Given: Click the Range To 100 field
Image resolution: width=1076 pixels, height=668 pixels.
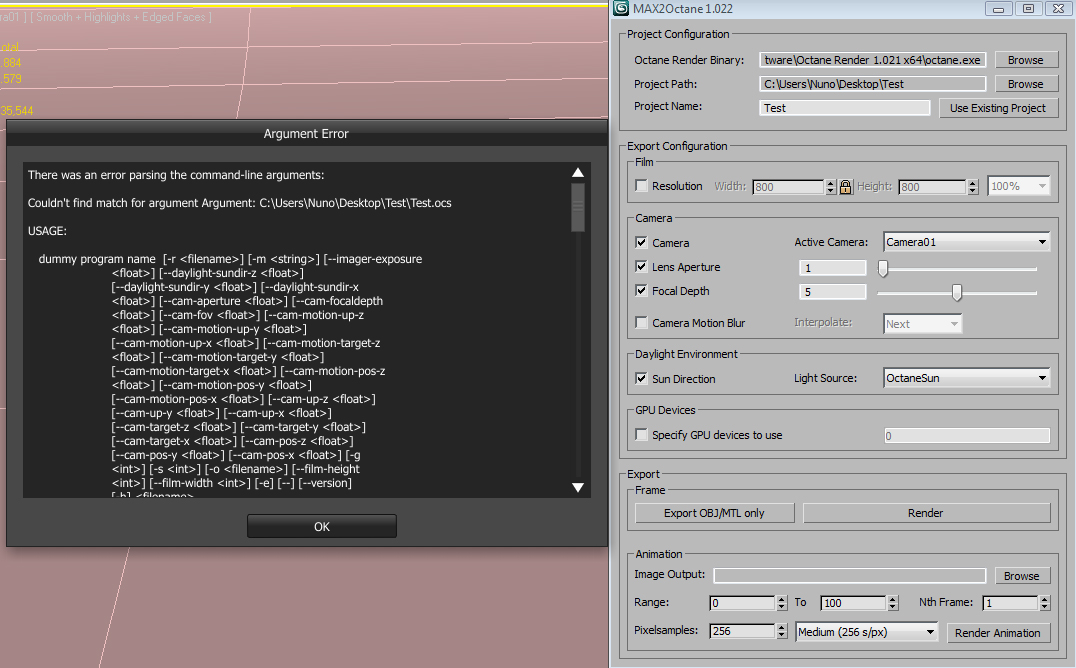Looking at the screenshot, I should [x=854, y=603].
